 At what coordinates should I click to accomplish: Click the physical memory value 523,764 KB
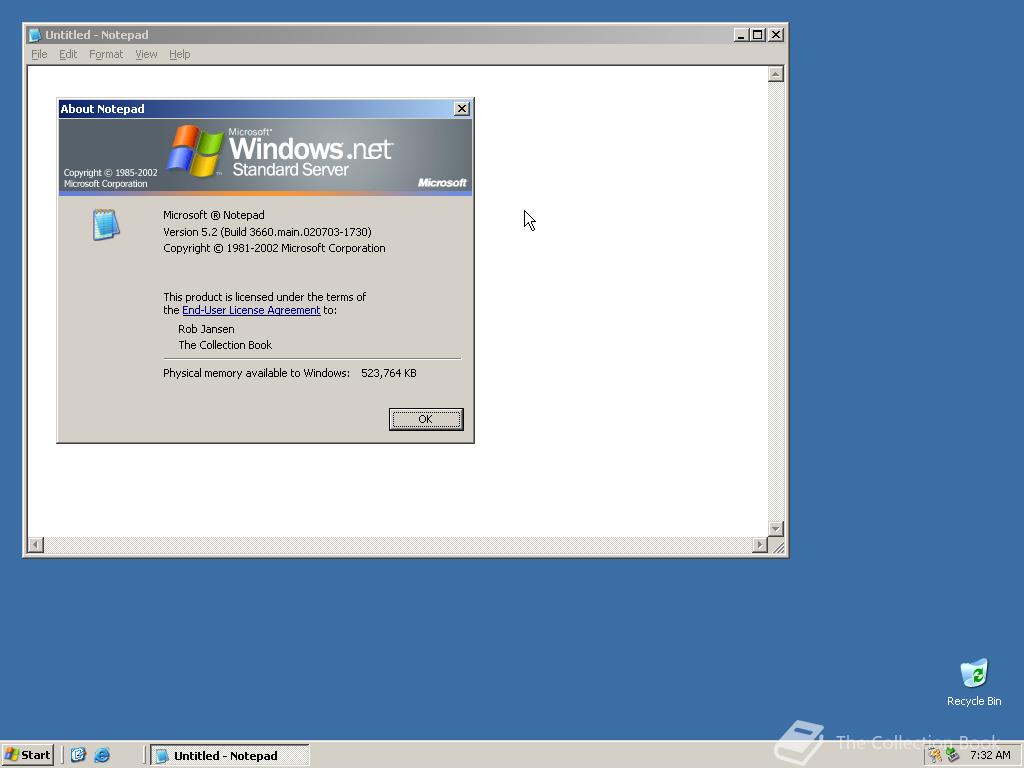coord(389,373)
